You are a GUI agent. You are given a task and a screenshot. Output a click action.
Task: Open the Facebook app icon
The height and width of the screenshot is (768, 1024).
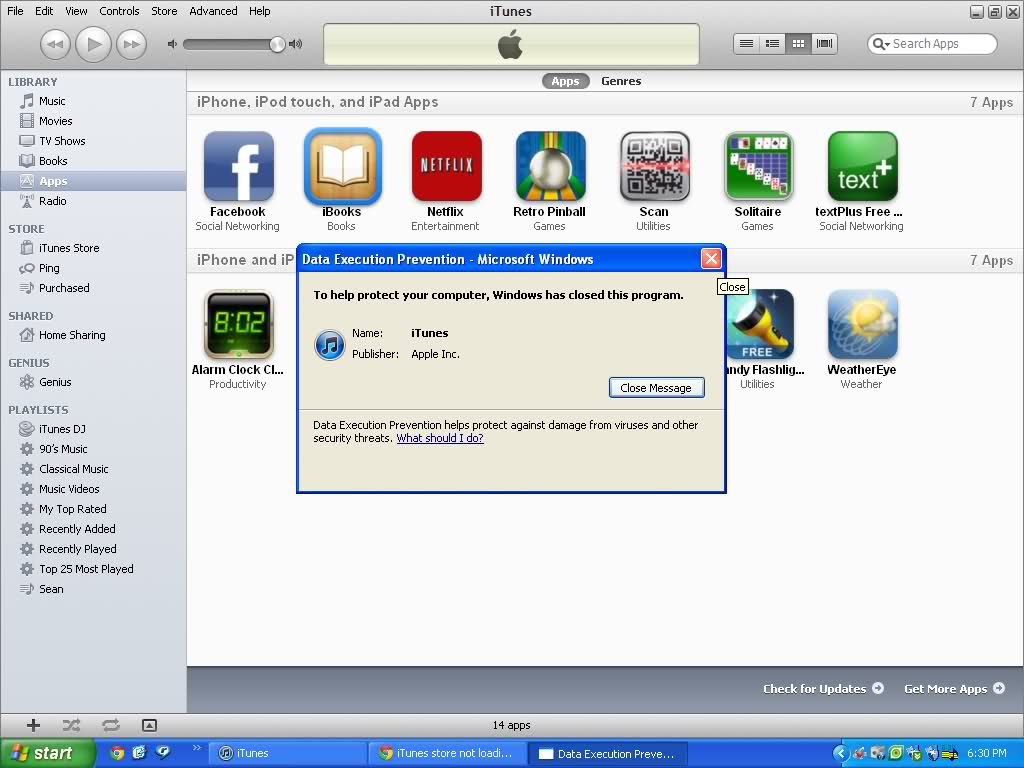click(x=238, y=166)
